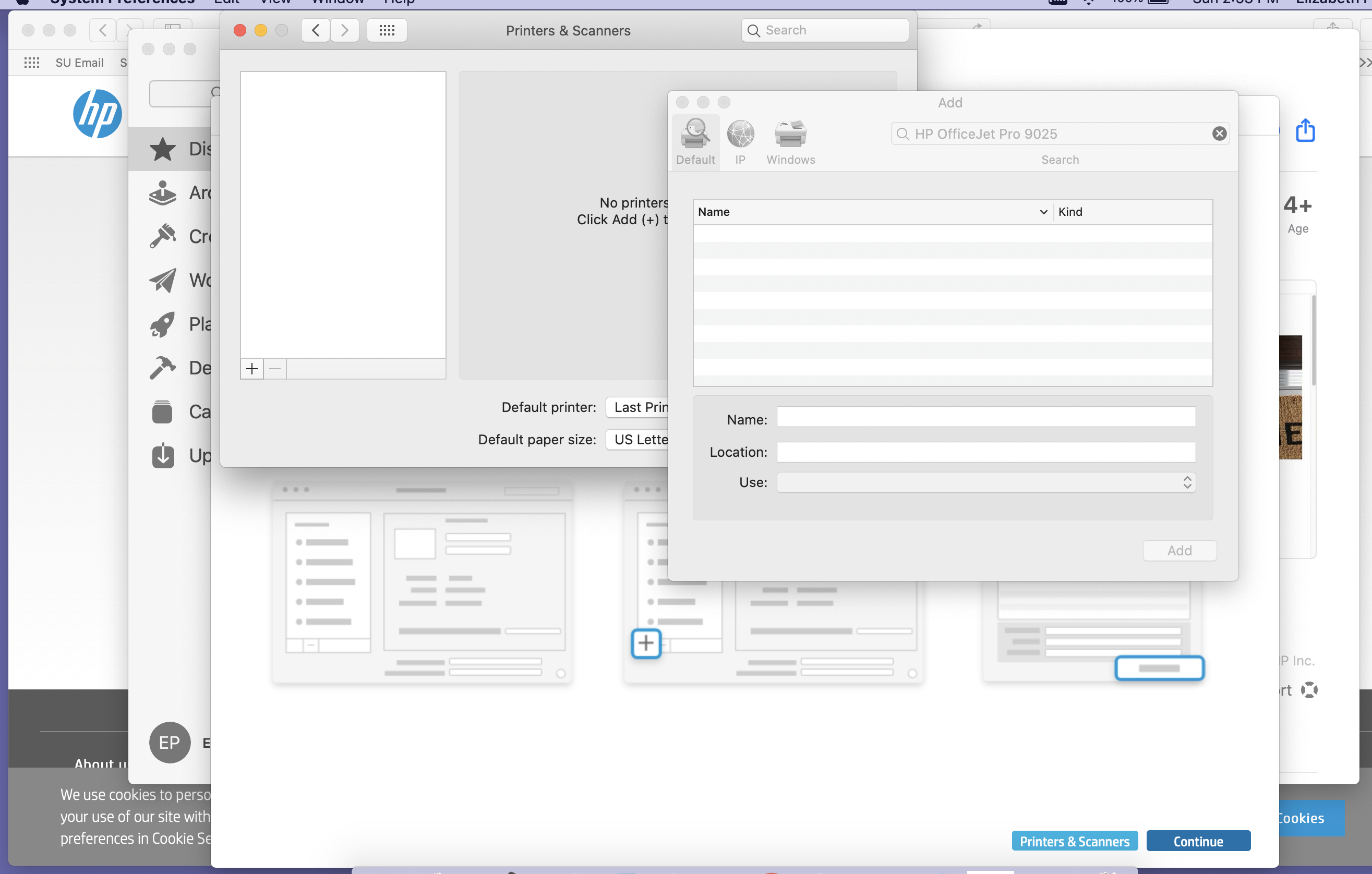Expand the Use dropdown
Screen dimensions: 1372x874
pos(985,482)
